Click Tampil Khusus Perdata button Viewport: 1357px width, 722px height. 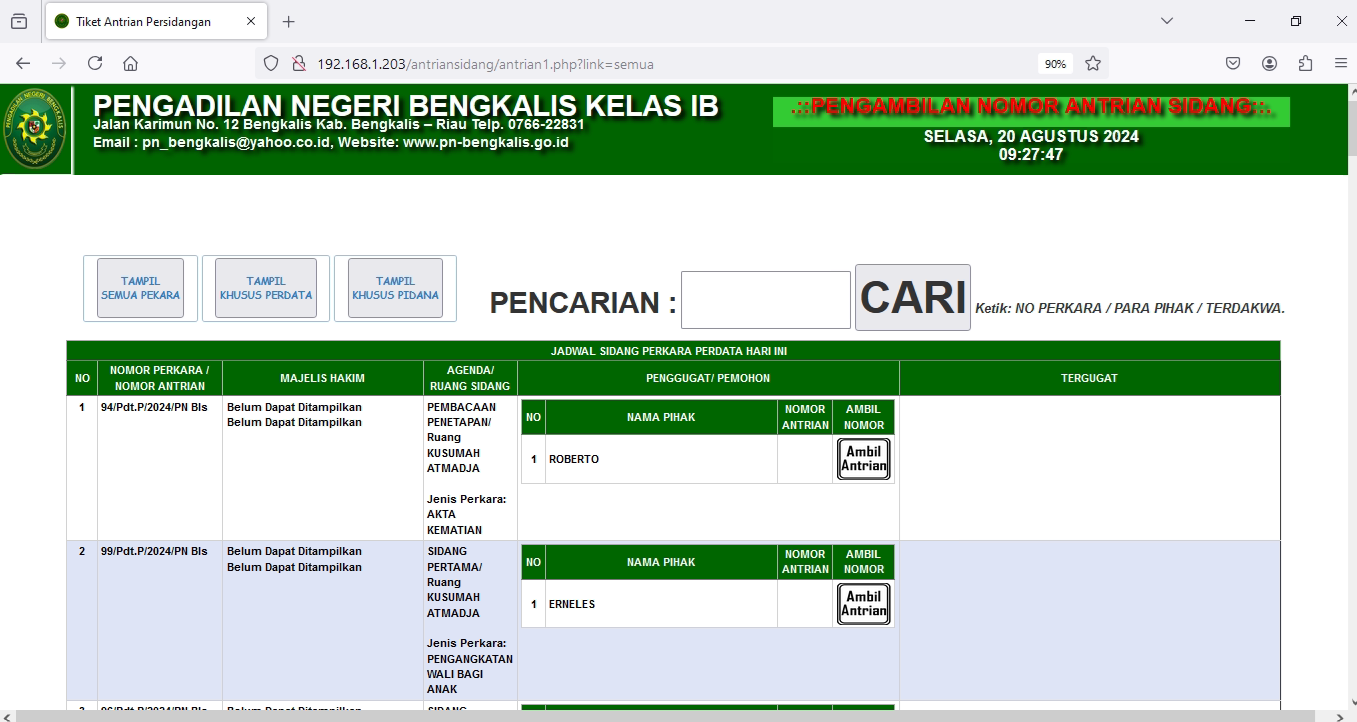(x=266, y=288)
